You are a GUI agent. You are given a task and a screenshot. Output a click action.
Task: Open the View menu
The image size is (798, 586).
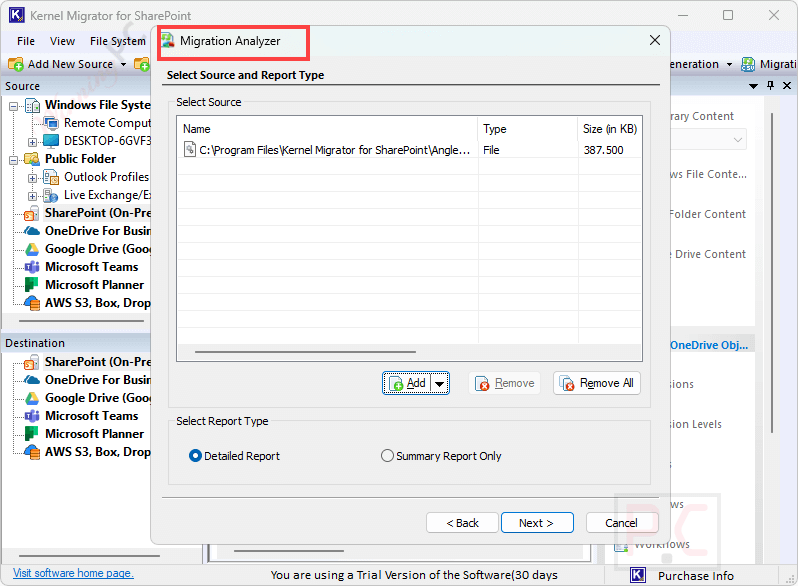click(62, 41)
